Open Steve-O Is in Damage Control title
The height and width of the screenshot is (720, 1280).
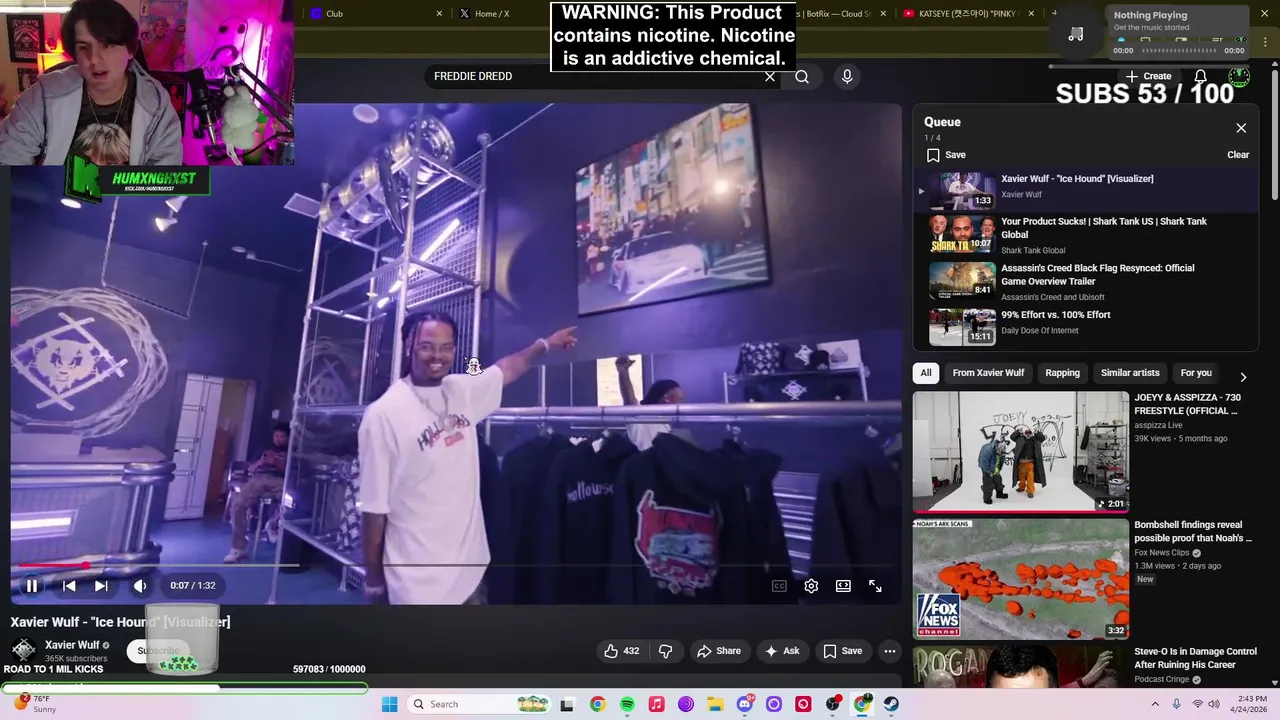(1195, 658)
